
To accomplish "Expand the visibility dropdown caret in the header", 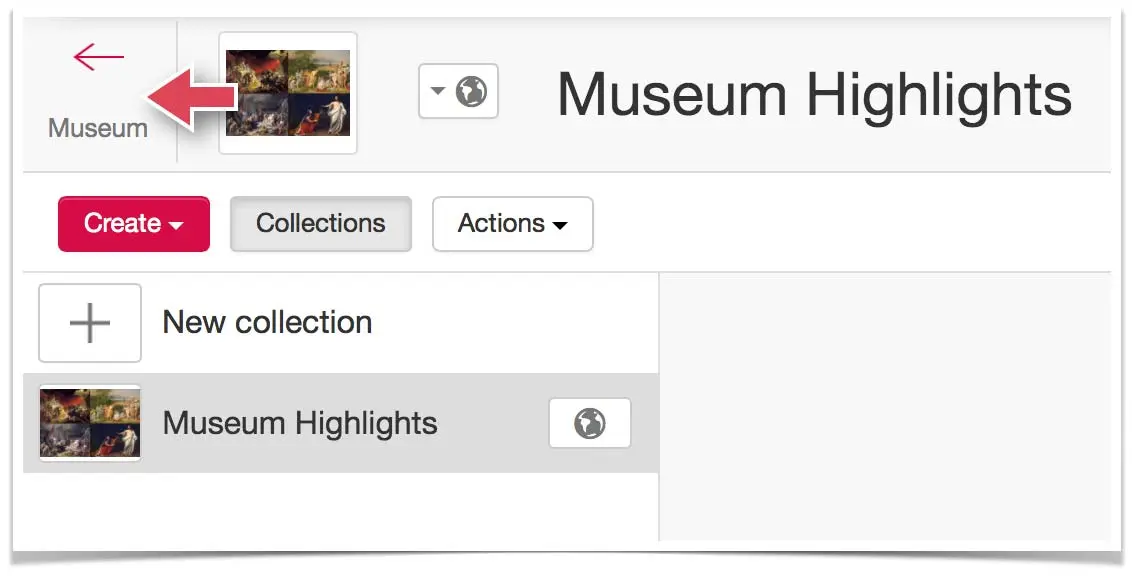I will click(x=437, y=92).
